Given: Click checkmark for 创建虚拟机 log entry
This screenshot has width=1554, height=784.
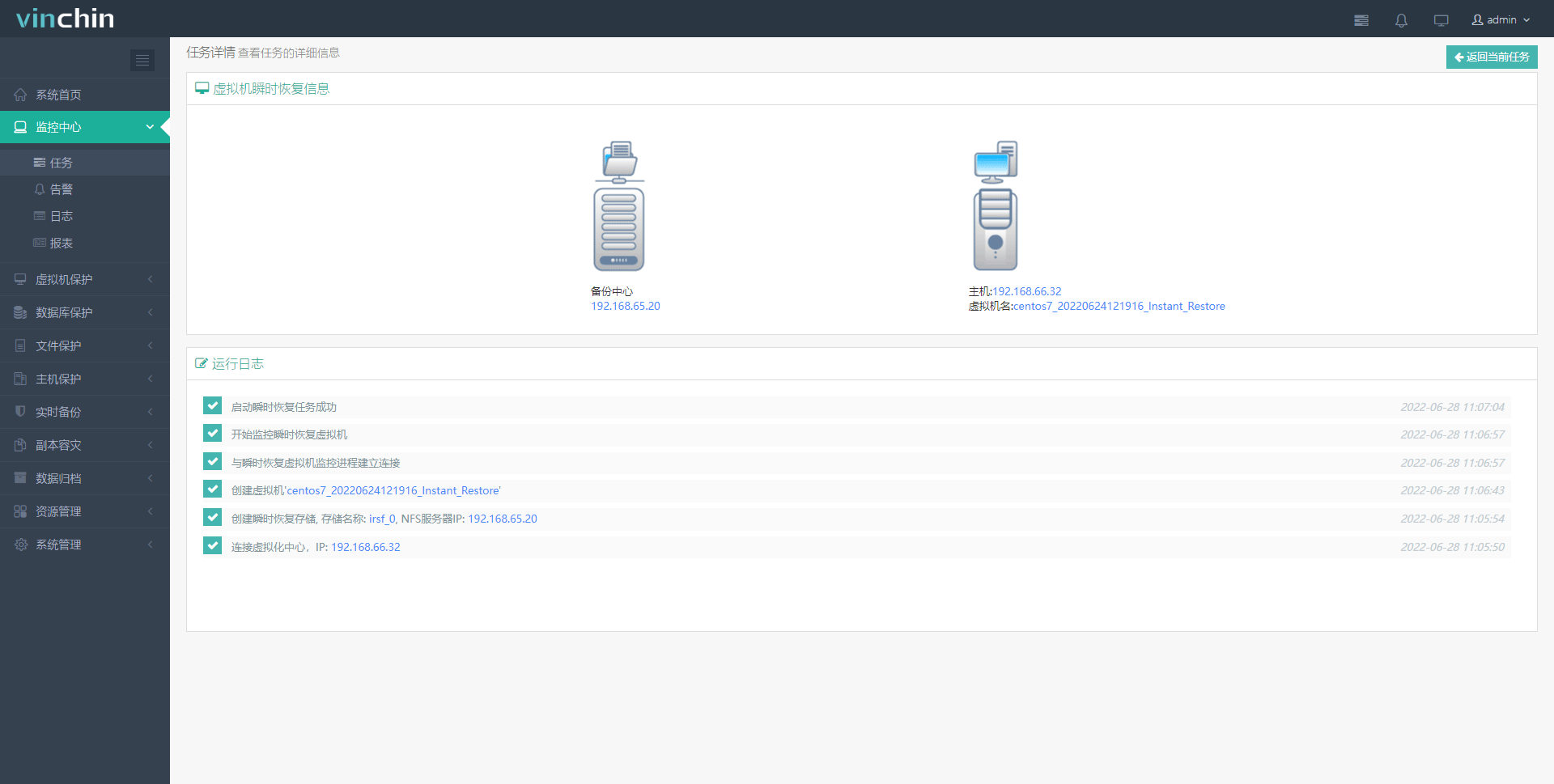Looking at the screenshot, I should click(213, 489).
